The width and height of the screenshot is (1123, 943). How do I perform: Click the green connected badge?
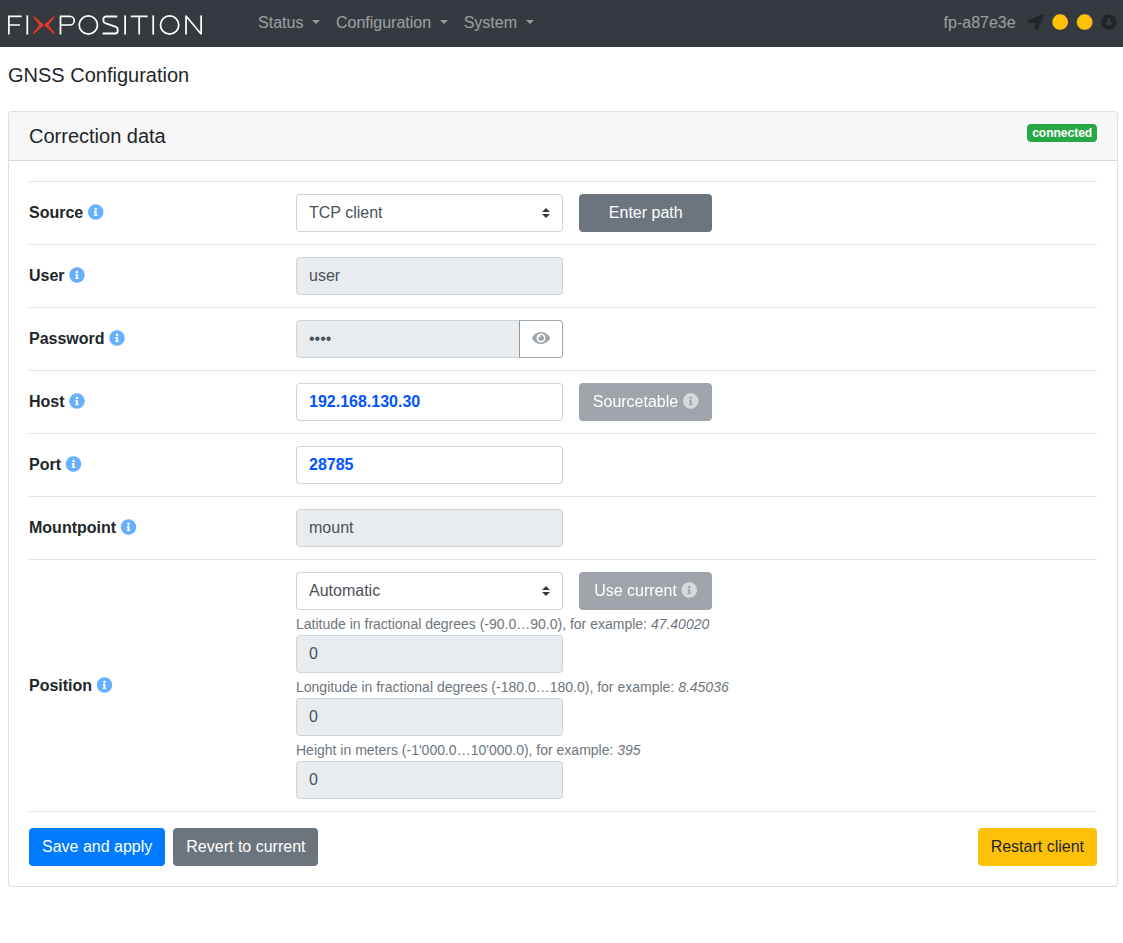(1061, 133)
